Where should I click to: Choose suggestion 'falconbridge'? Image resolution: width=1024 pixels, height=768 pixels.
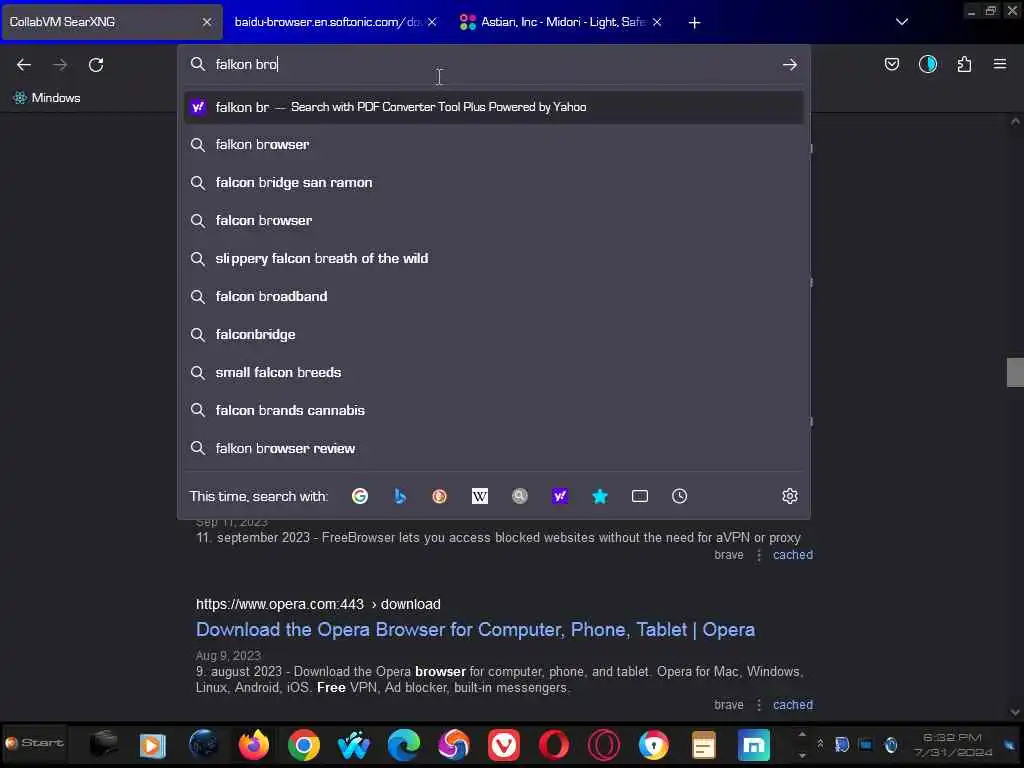(x=493, y=334)
